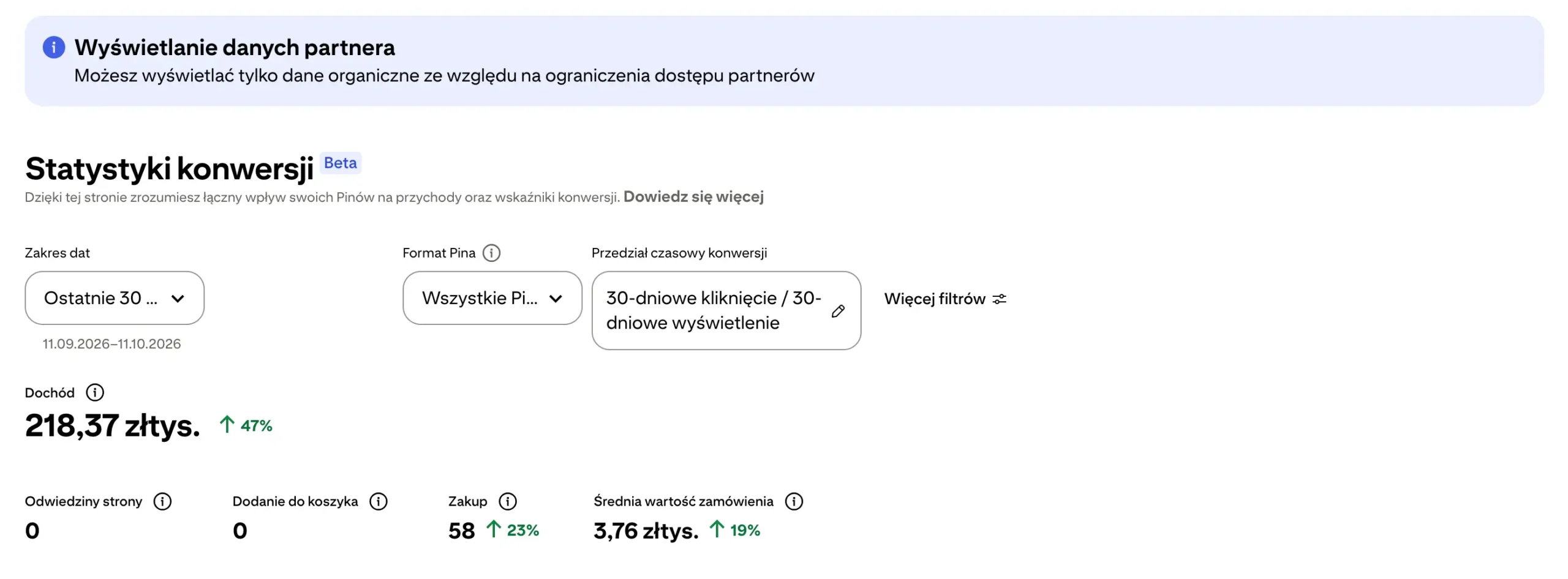Open the Wszystkie Pi... format dropdown
Image resolution: width=1568 pixels, height=579 pixels.
pyautogui.click(x=492, y=298)
